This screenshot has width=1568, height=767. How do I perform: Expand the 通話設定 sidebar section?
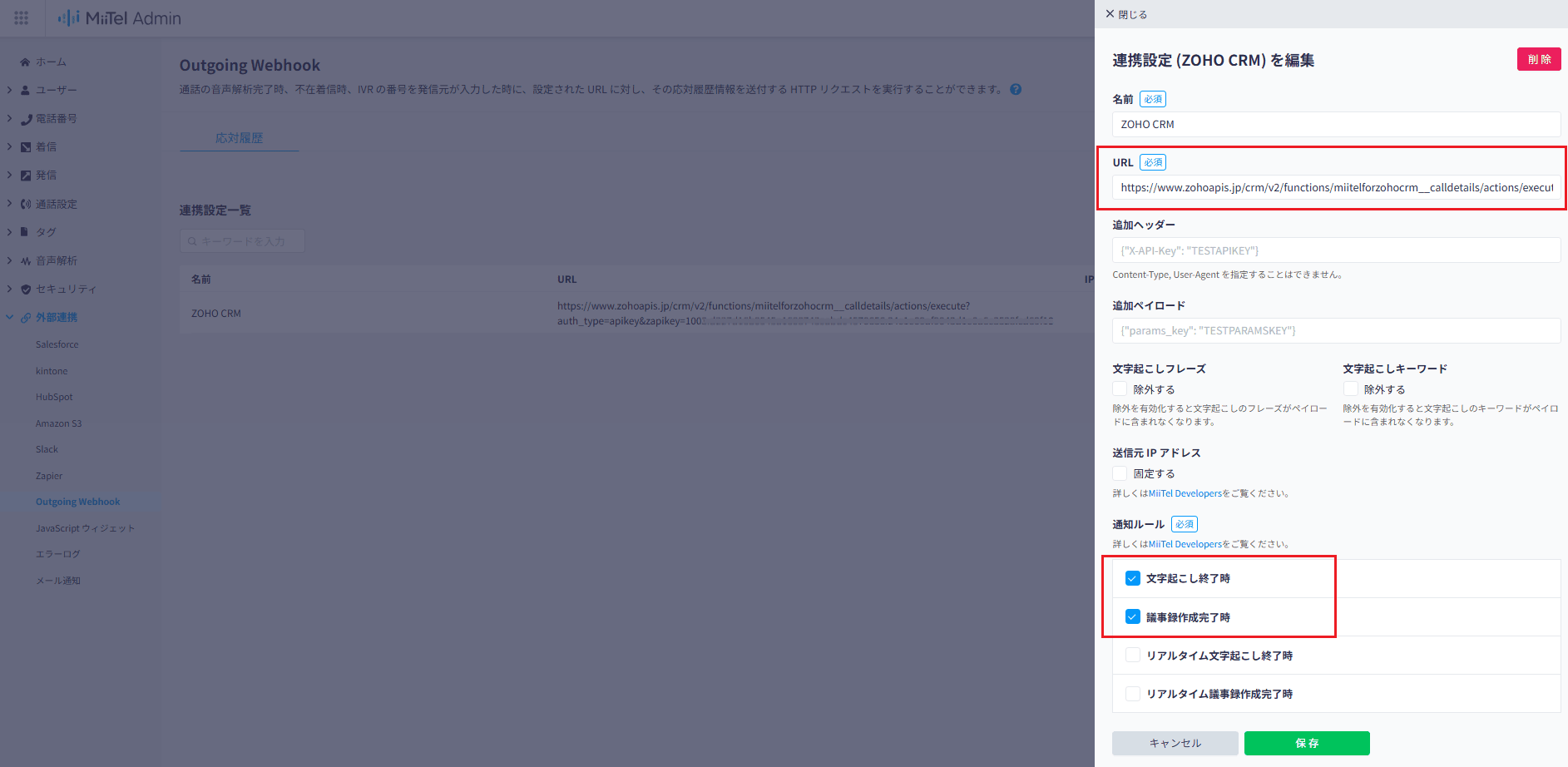9,204
